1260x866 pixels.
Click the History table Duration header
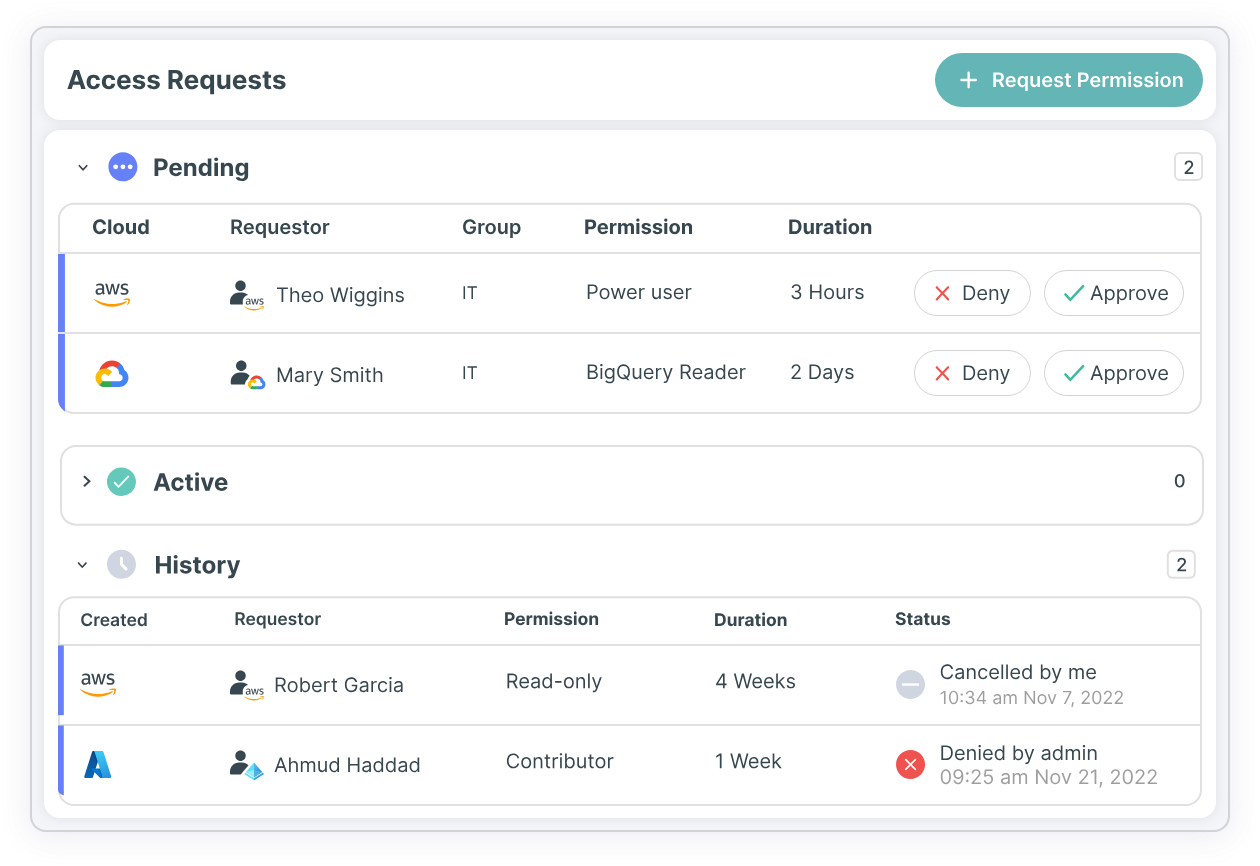[751, 620]
